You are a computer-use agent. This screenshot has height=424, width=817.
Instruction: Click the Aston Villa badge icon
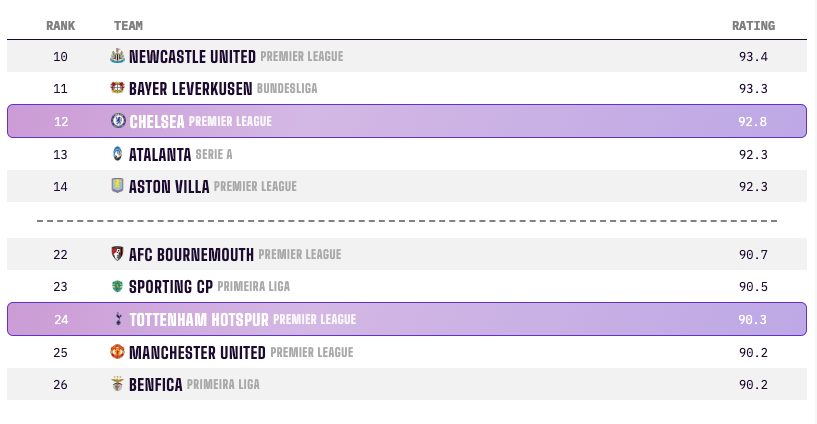coord(117,185)
